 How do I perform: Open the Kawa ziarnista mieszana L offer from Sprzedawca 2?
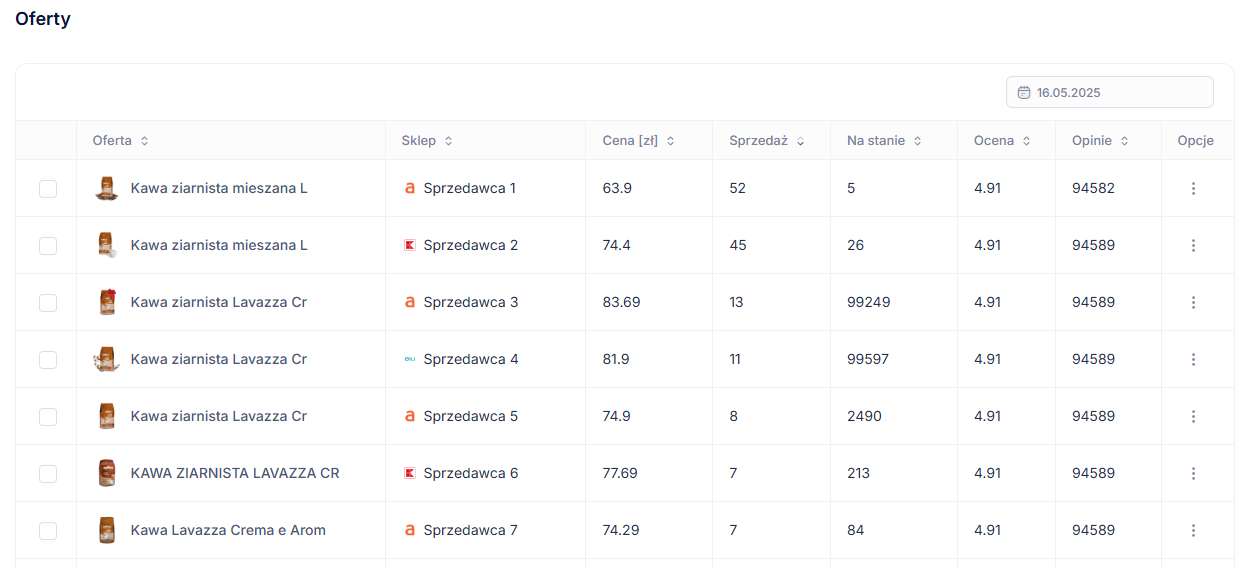[219, 245]
